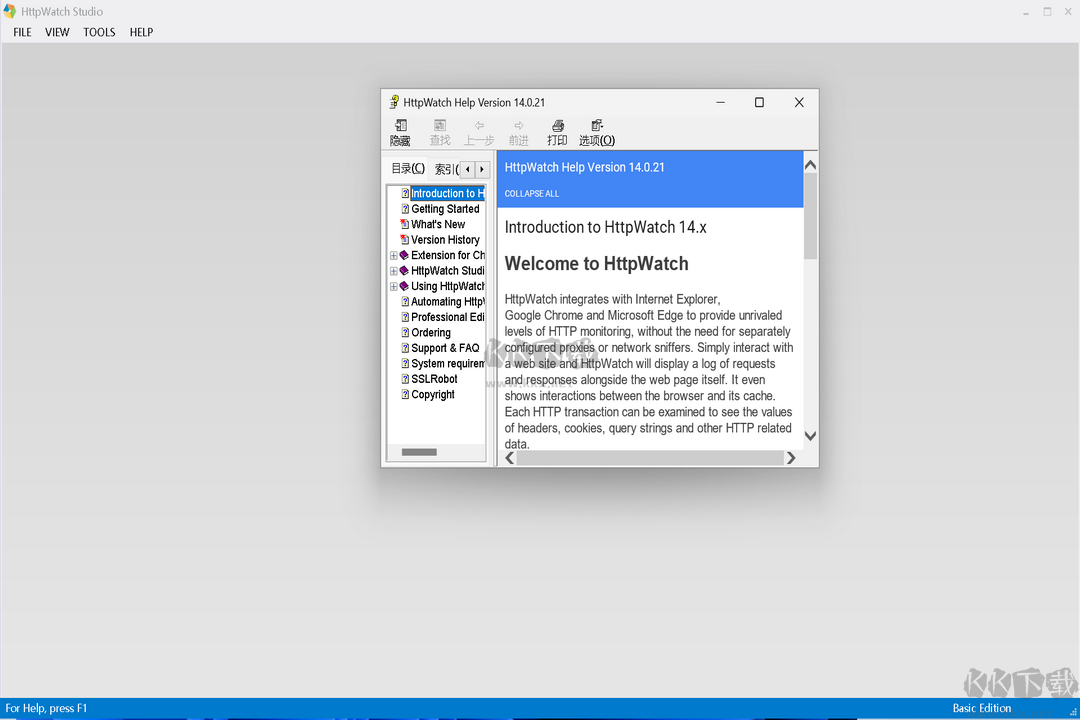The height and width of the screenshot is (720, 1080).
Task: Click the content pane scroll right arrow
Action: (791, 458)
